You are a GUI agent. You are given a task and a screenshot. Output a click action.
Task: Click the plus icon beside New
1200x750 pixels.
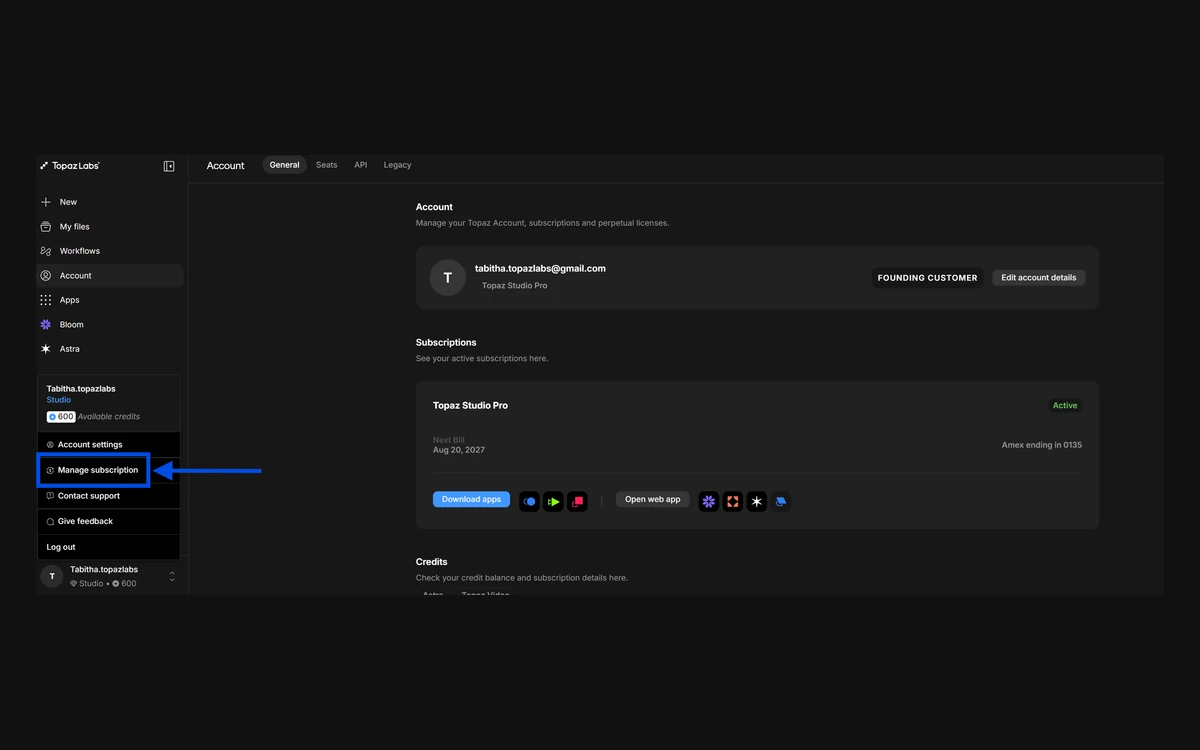click(46, 202)
